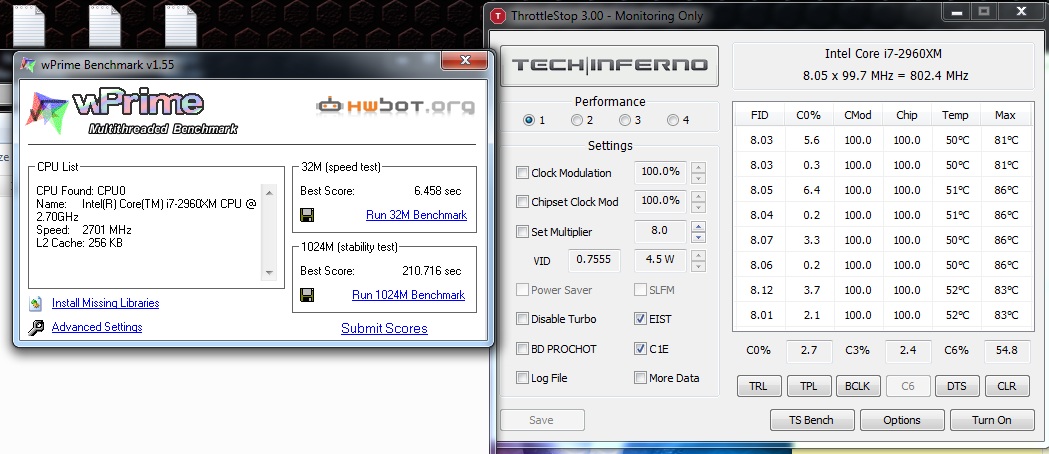
Task: Enable the Clock Modulation checkbox
Action: (x=522, y=173)
